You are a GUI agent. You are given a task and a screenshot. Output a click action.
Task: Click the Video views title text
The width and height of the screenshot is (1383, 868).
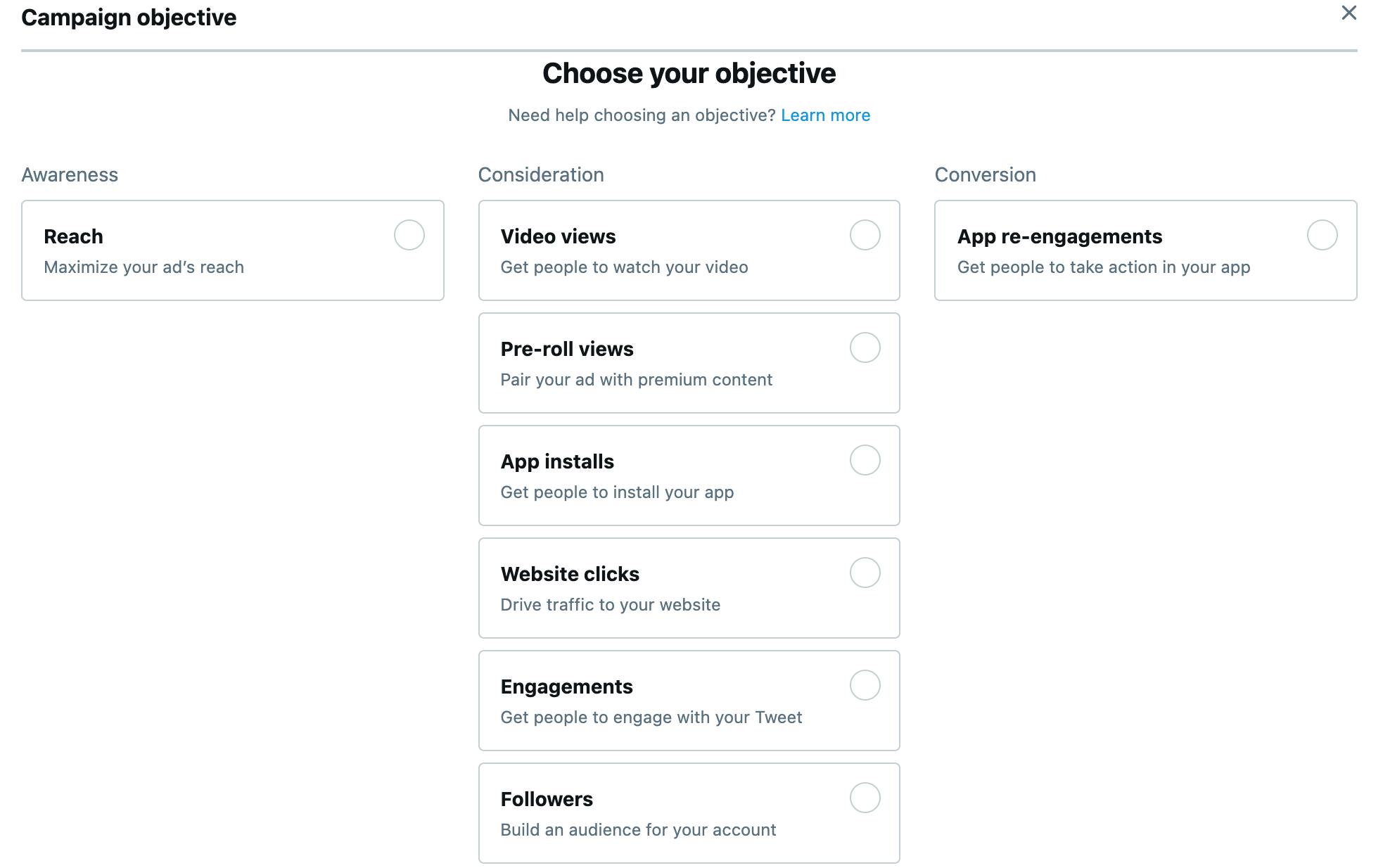[x=558, y=236]
